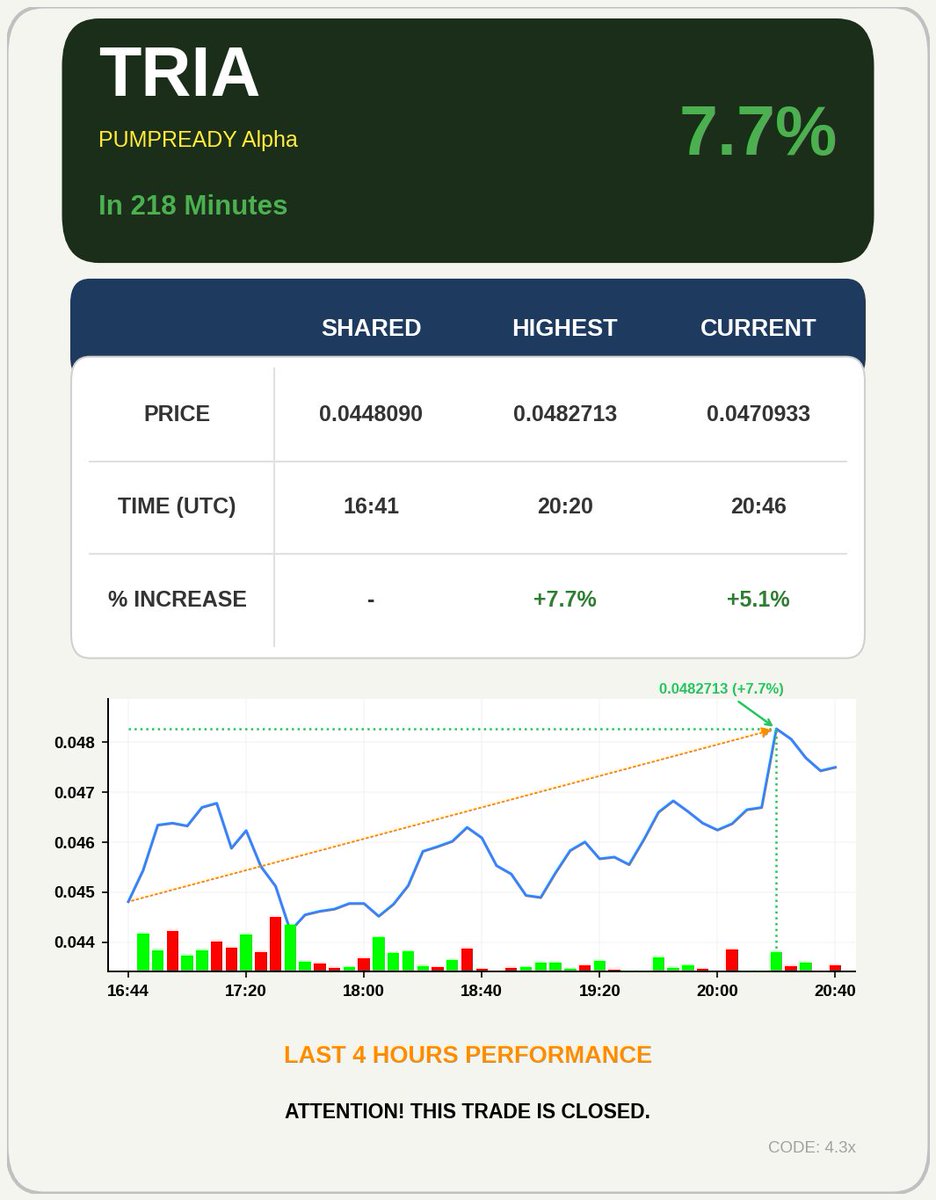Viewport: 936px width, 1200px height.
Task: Click the HIGHEST column header
Action: pyautogui.click(x=565, y=328)
